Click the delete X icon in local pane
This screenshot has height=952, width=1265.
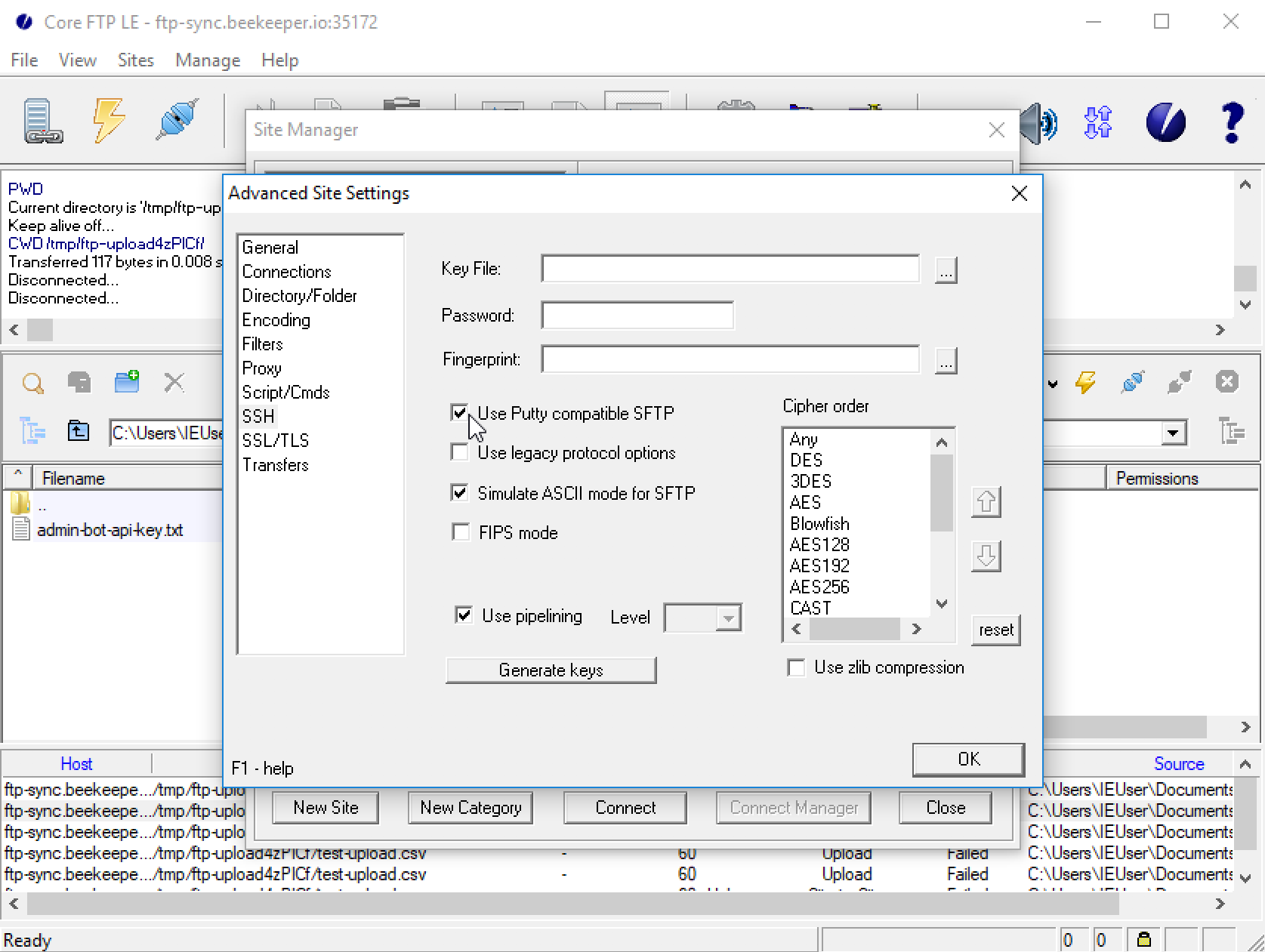pyautogui.click(x=174, y=382)
